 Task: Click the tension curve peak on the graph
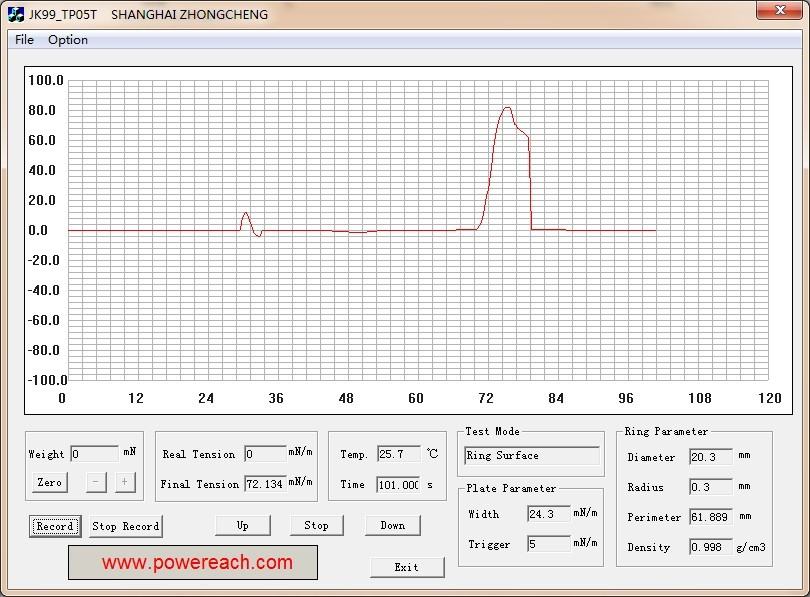click(x=508, y=107)
